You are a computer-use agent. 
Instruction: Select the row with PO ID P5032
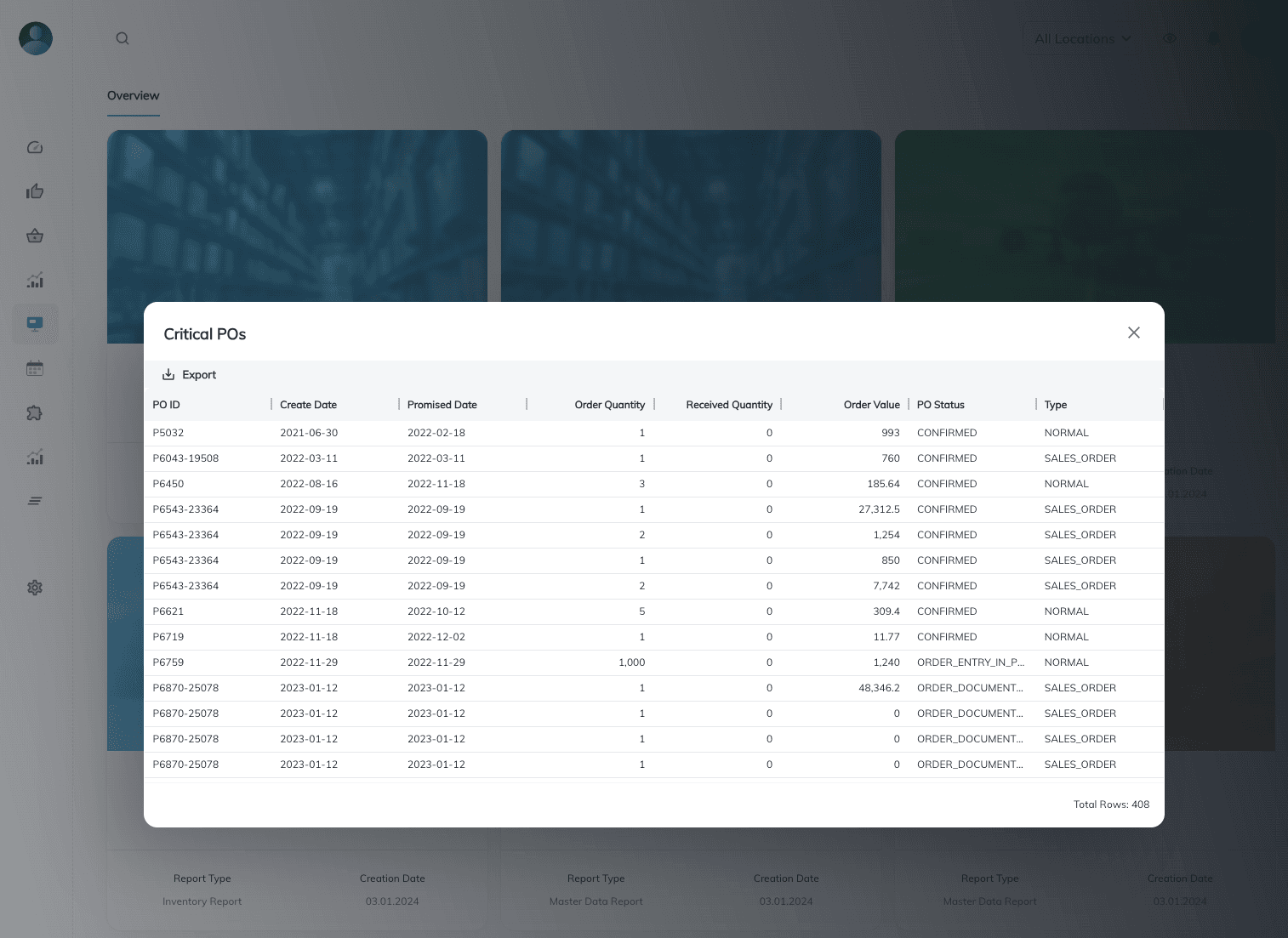pos(168,433)
